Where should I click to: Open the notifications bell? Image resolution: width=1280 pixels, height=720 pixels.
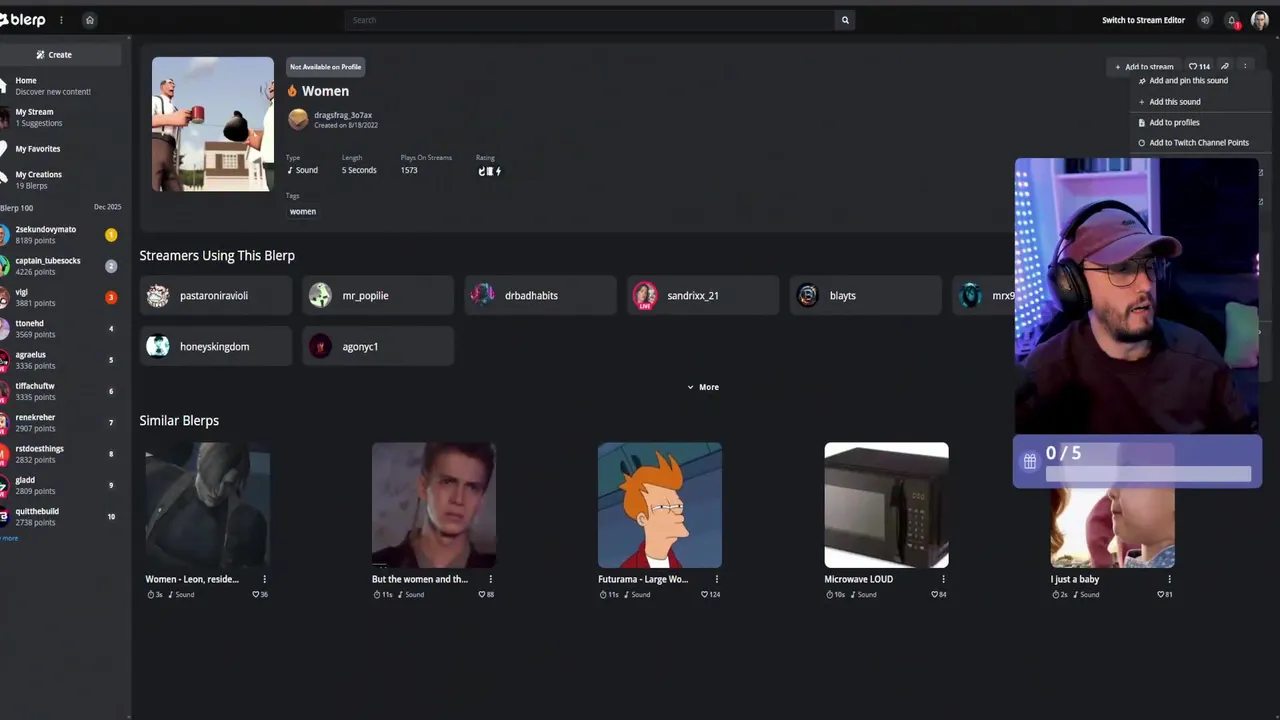(x=1232, y=20)
